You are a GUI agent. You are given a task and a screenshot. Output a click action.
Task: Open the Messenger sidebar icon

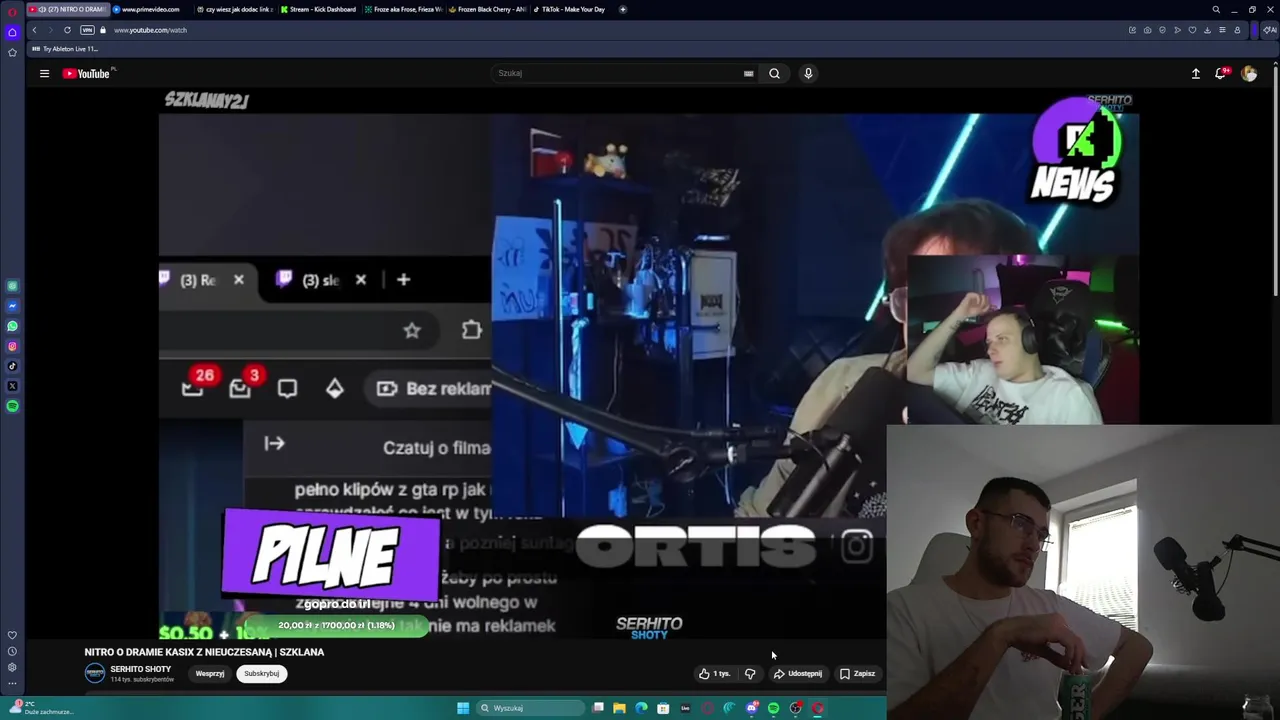point(12,306)
